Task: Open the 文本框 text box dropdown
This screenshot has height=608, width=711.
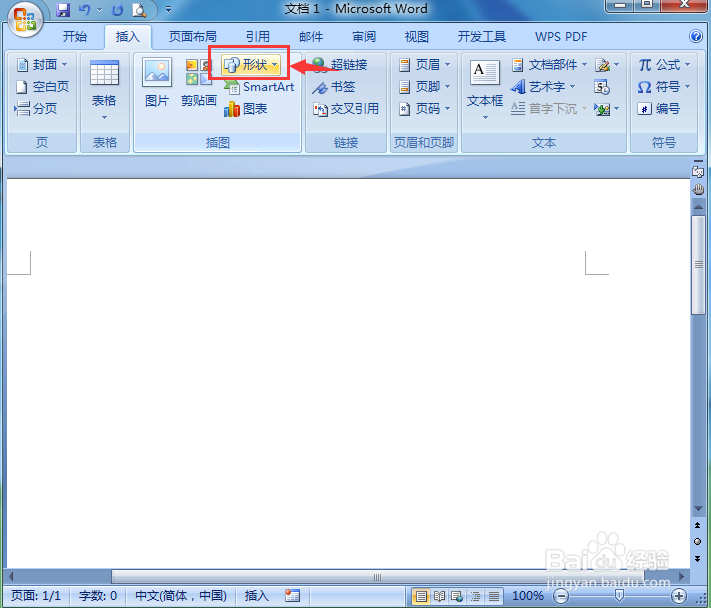Action: pyautogui.click(x=485, y=90)
